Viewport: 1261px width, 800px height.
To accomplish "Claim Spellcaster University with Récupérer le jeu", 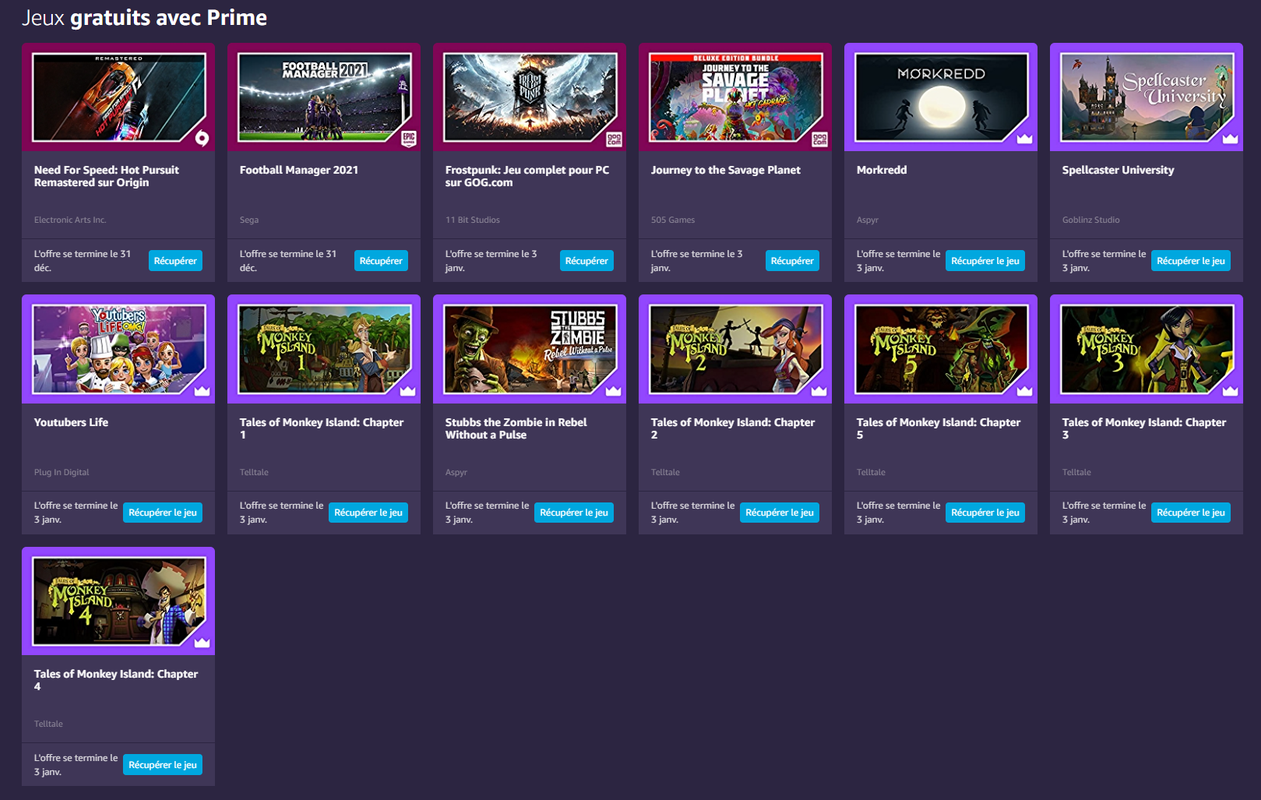I will pos(1191,261).
